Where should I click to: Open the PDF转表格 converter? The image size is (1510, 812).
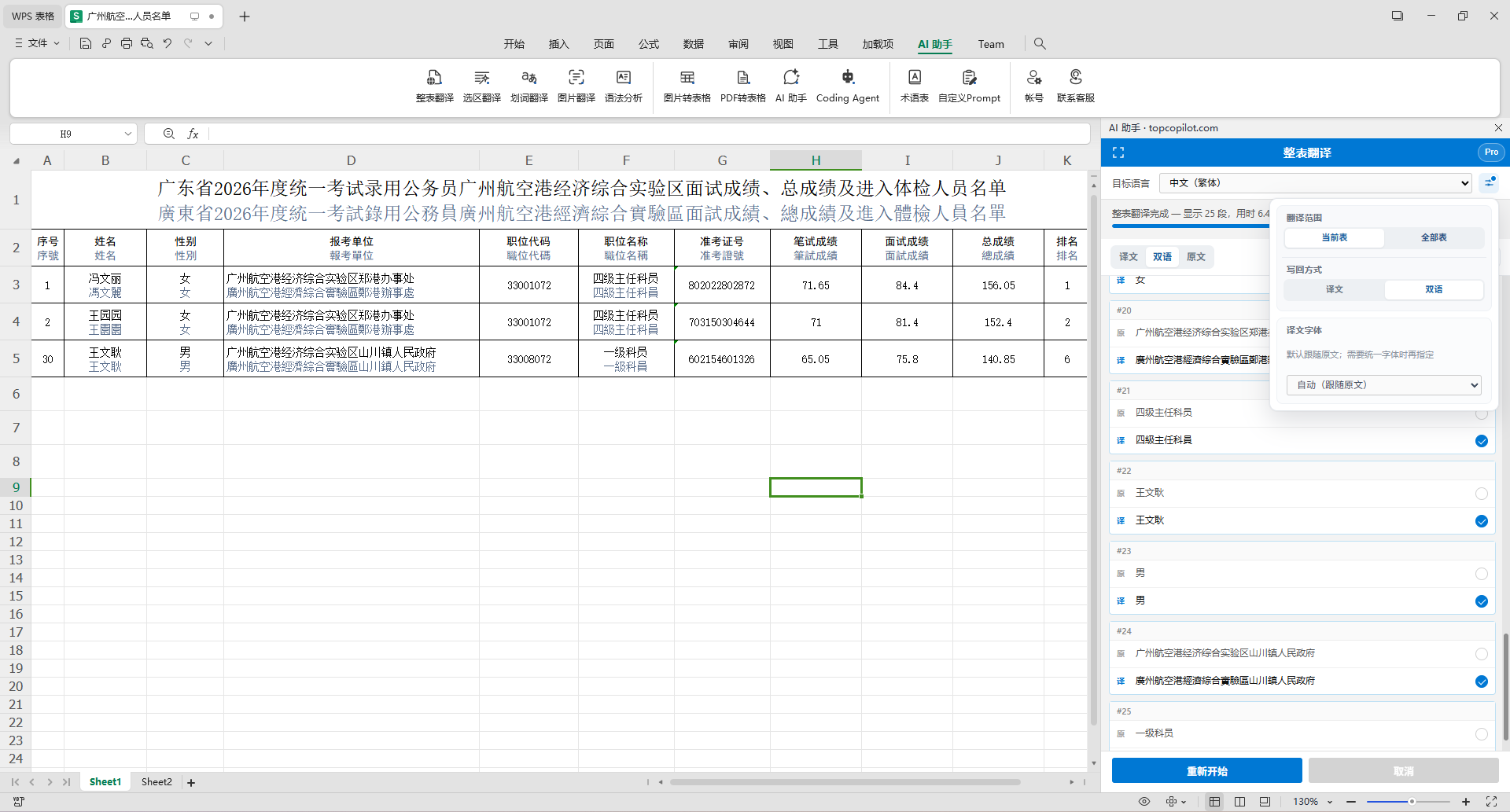(x=742, y=86)
